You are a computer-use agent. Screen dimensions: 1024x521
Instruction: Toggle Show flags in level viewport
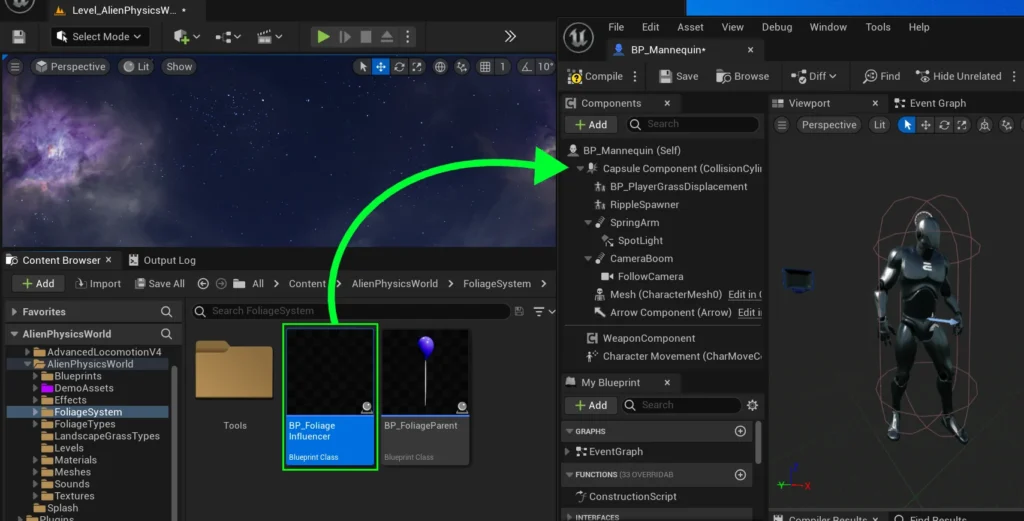[179, 67]
